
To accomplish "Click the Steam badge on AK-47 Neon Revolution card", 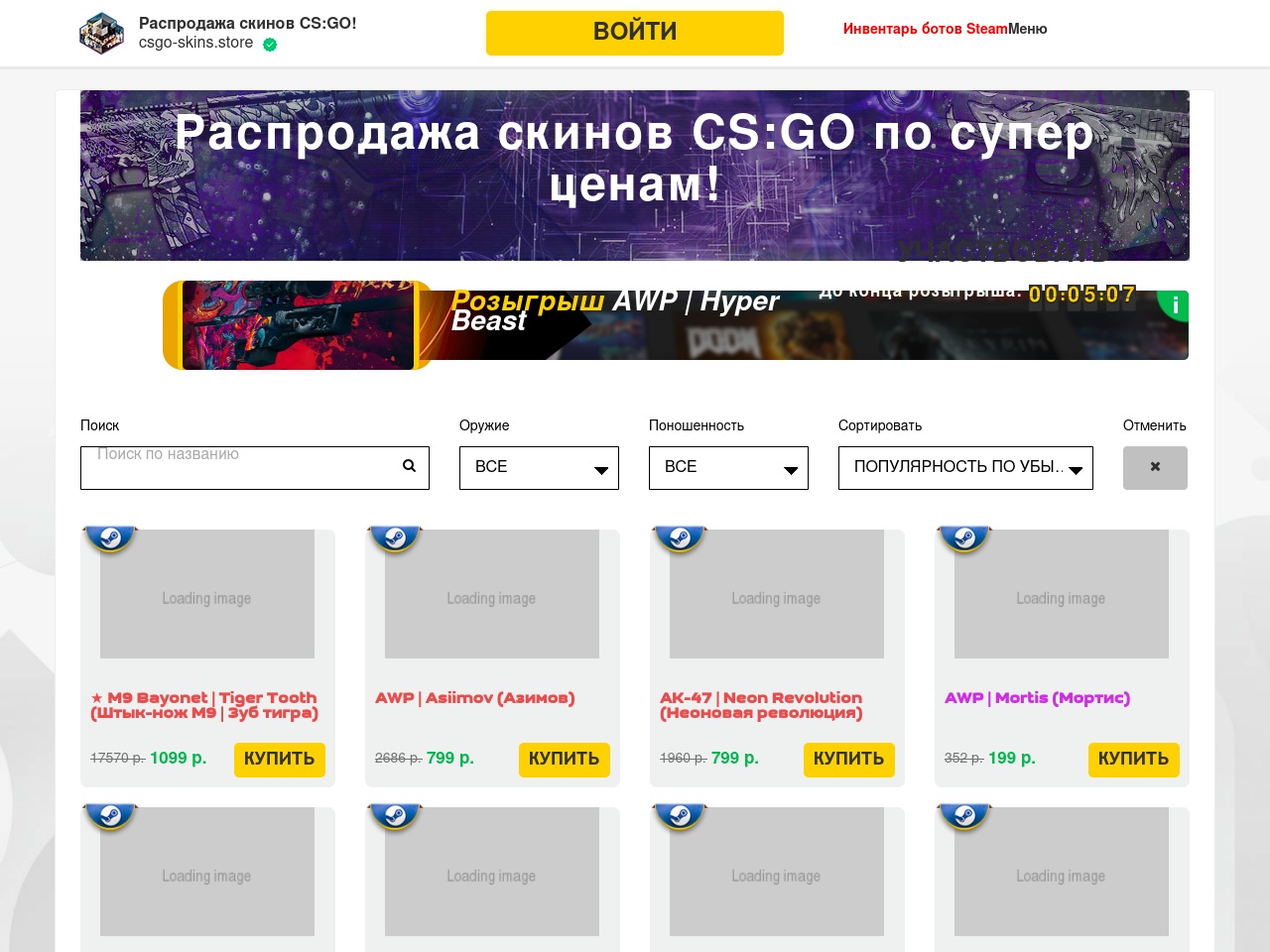I will click(680, 539).
